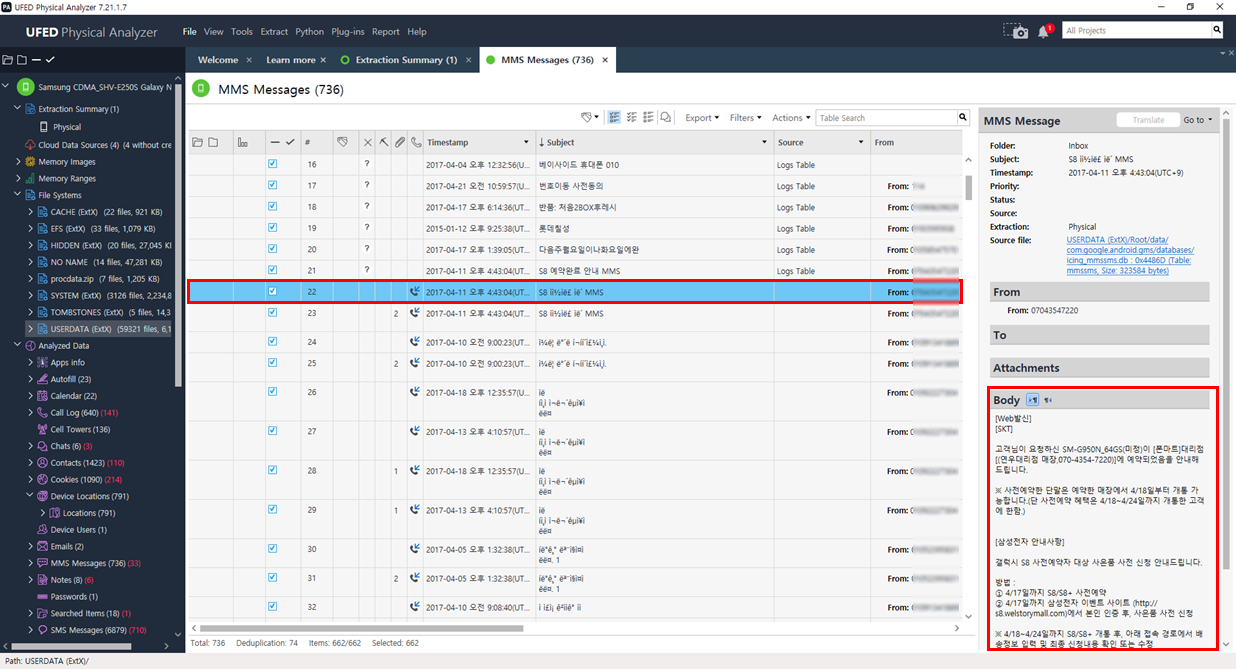Click the Chats icon in tree
The image size is (1236, 669).
click(x=42, y=446)
